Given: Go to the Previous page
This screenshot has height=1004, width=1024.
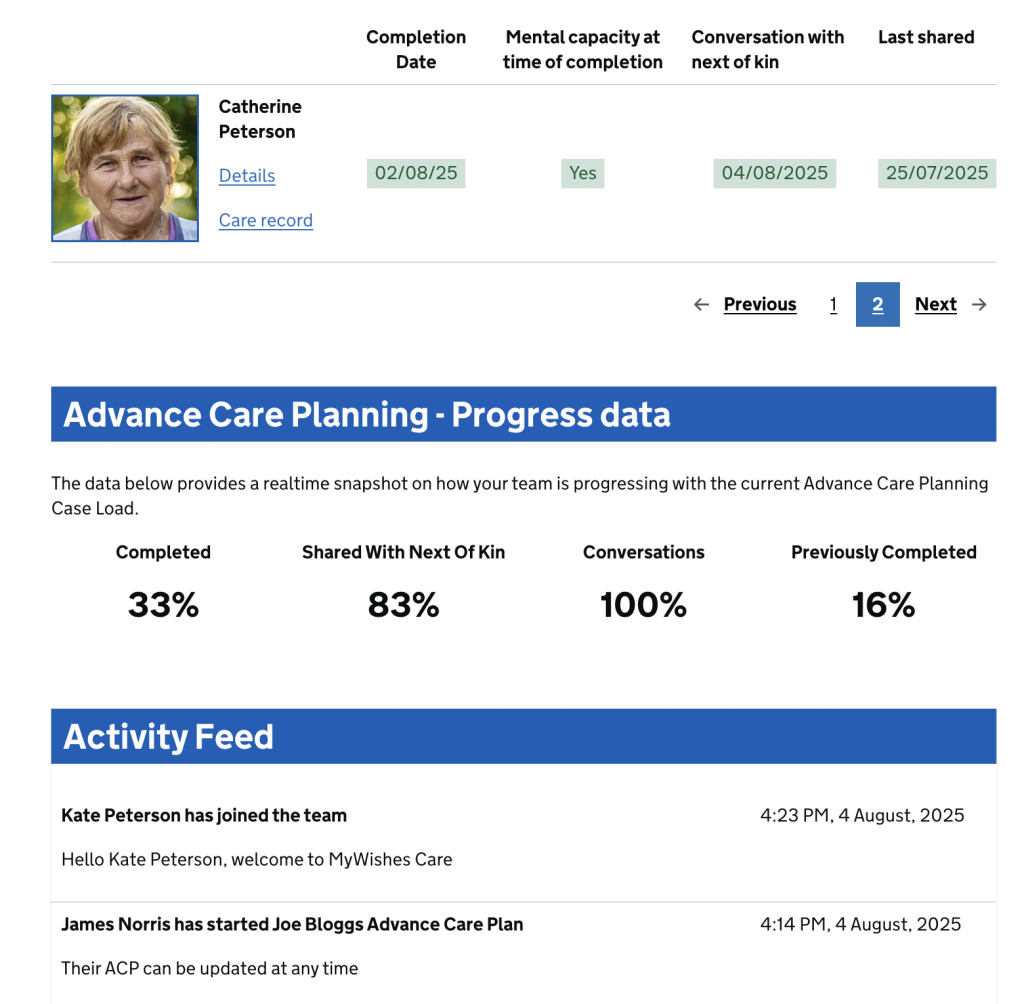Looking at the screenshot, I should [760, 305].
